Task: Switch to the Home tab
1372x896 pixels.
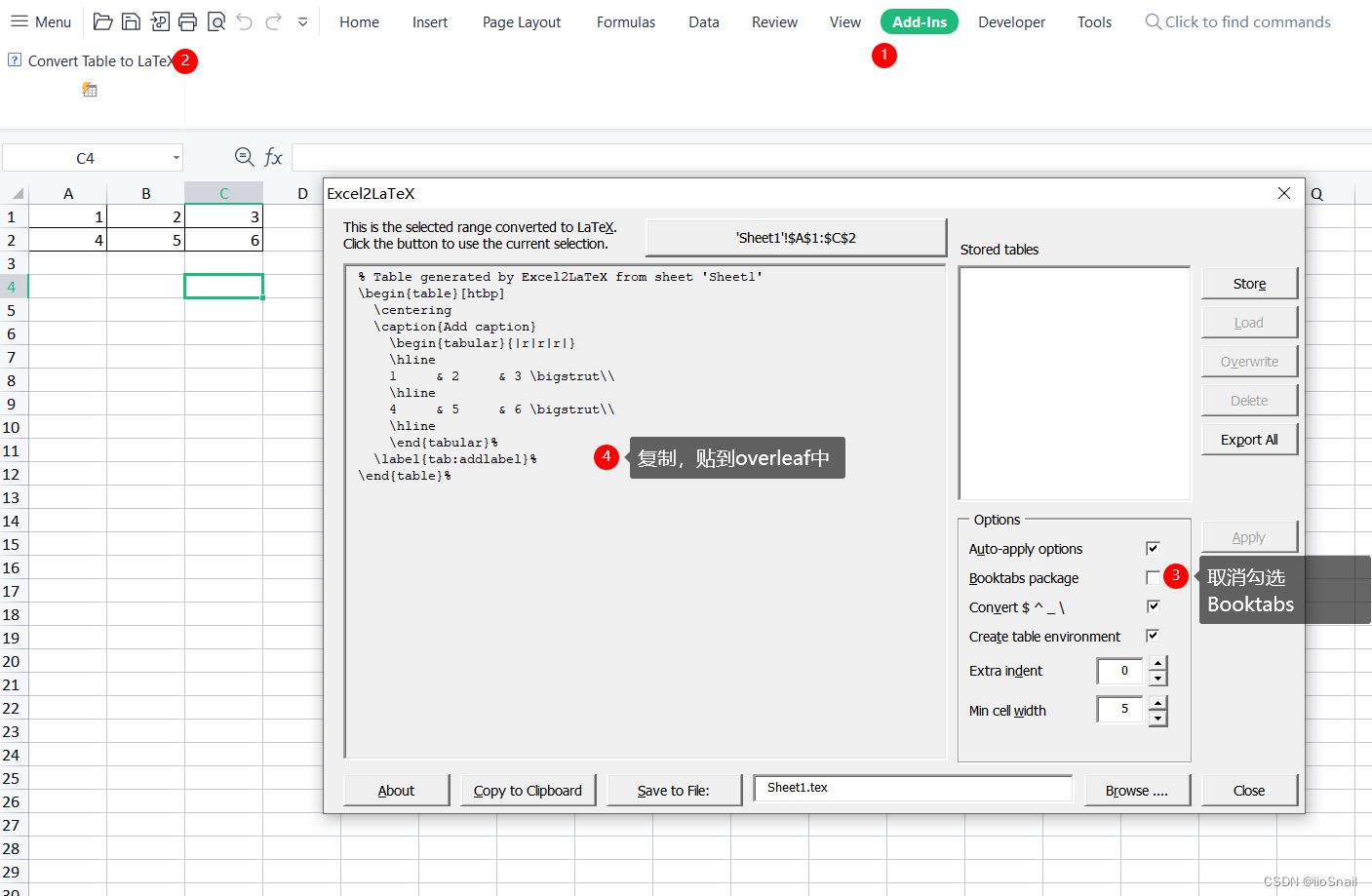Action: click(x=359, y=21)
